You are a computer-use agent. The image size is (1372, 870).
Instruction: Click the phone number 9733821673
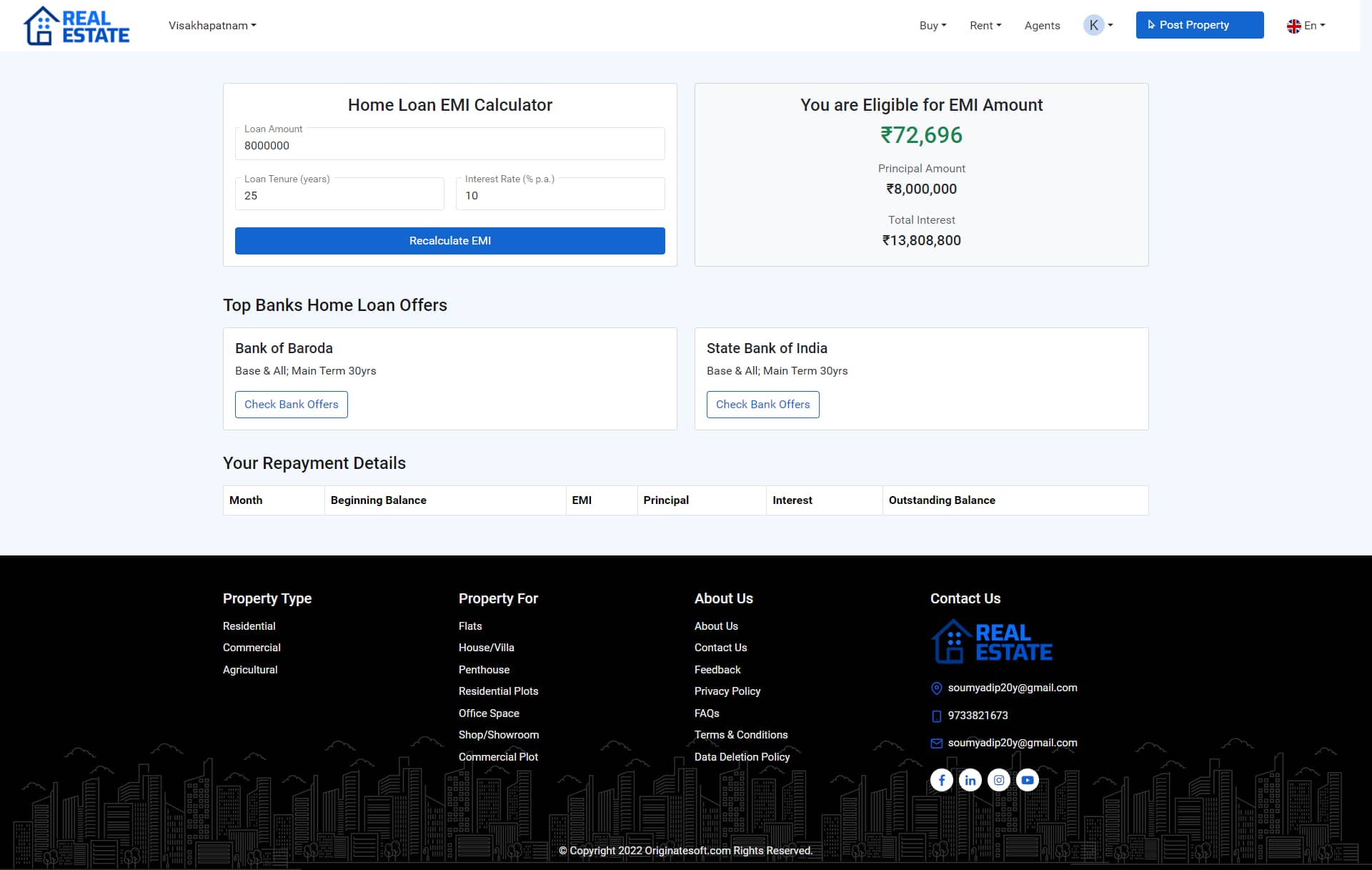978,716
